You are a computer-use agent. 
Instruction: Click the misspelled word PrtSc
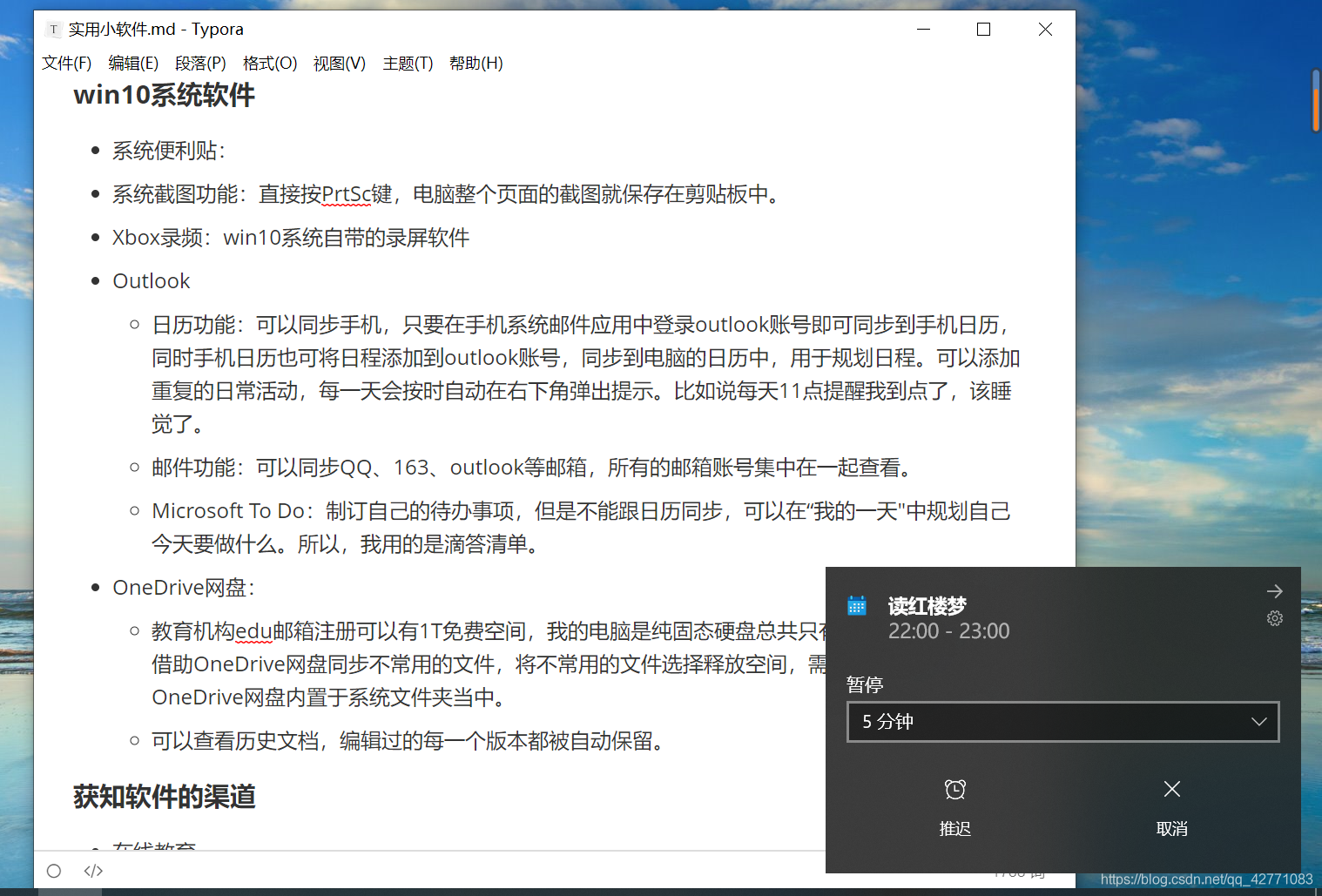tap(347, 194)
